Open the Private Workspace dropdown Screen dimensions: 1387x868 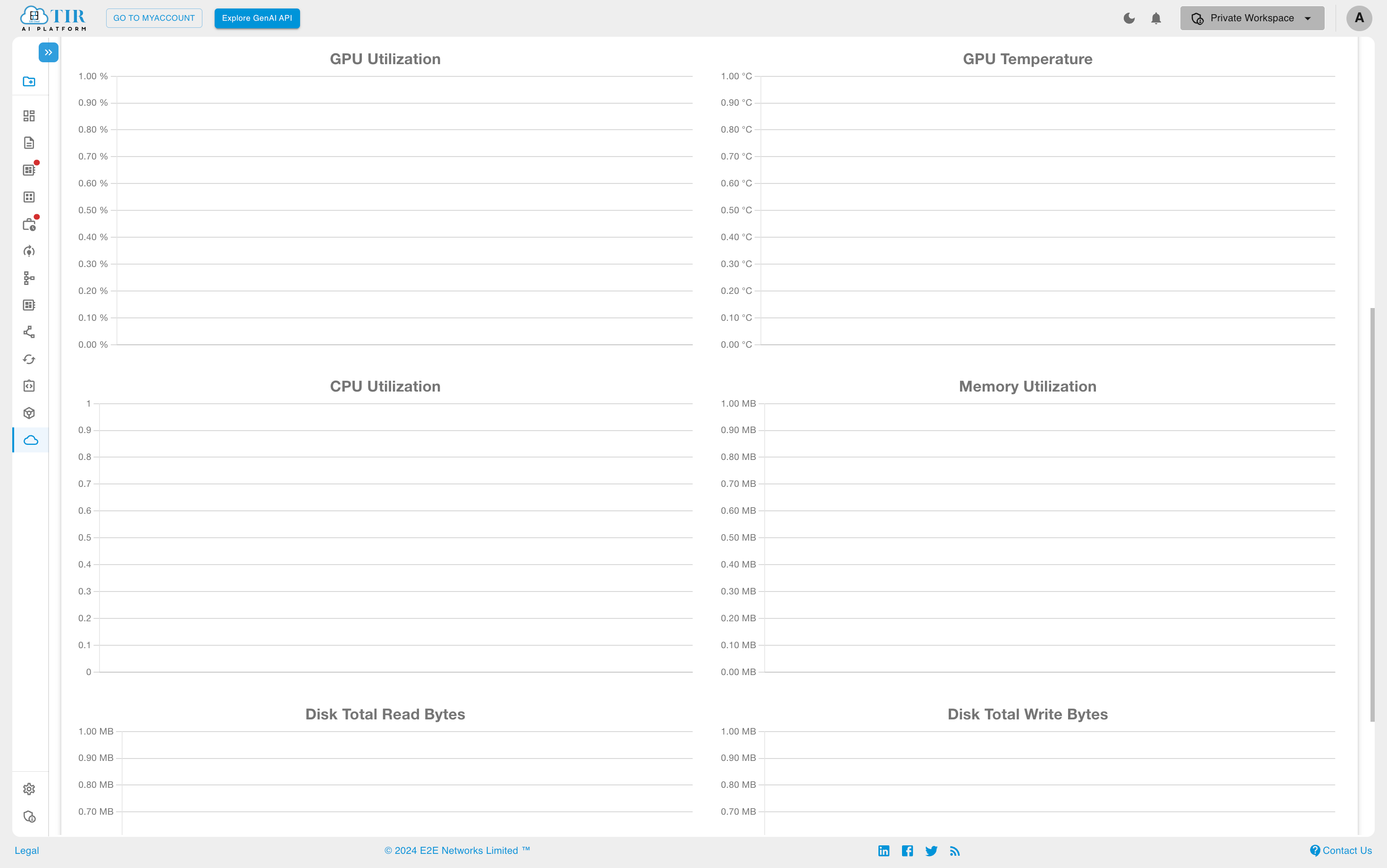pos(1252,18)
